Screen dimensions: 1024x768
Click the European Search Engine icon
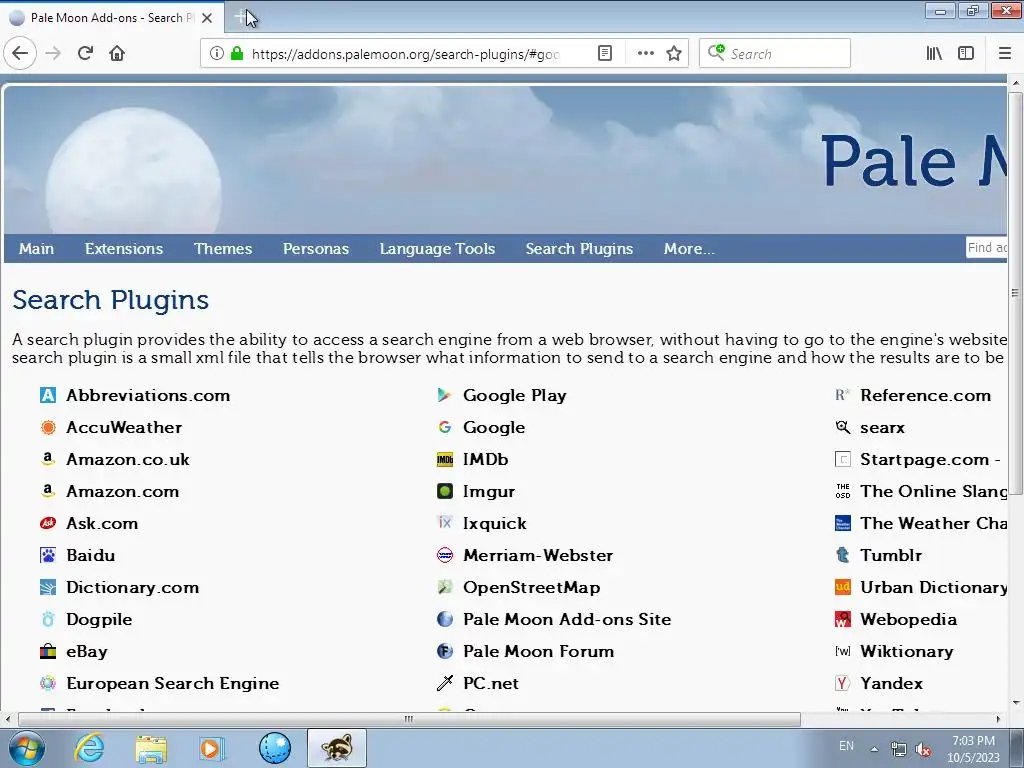[48, 683]
